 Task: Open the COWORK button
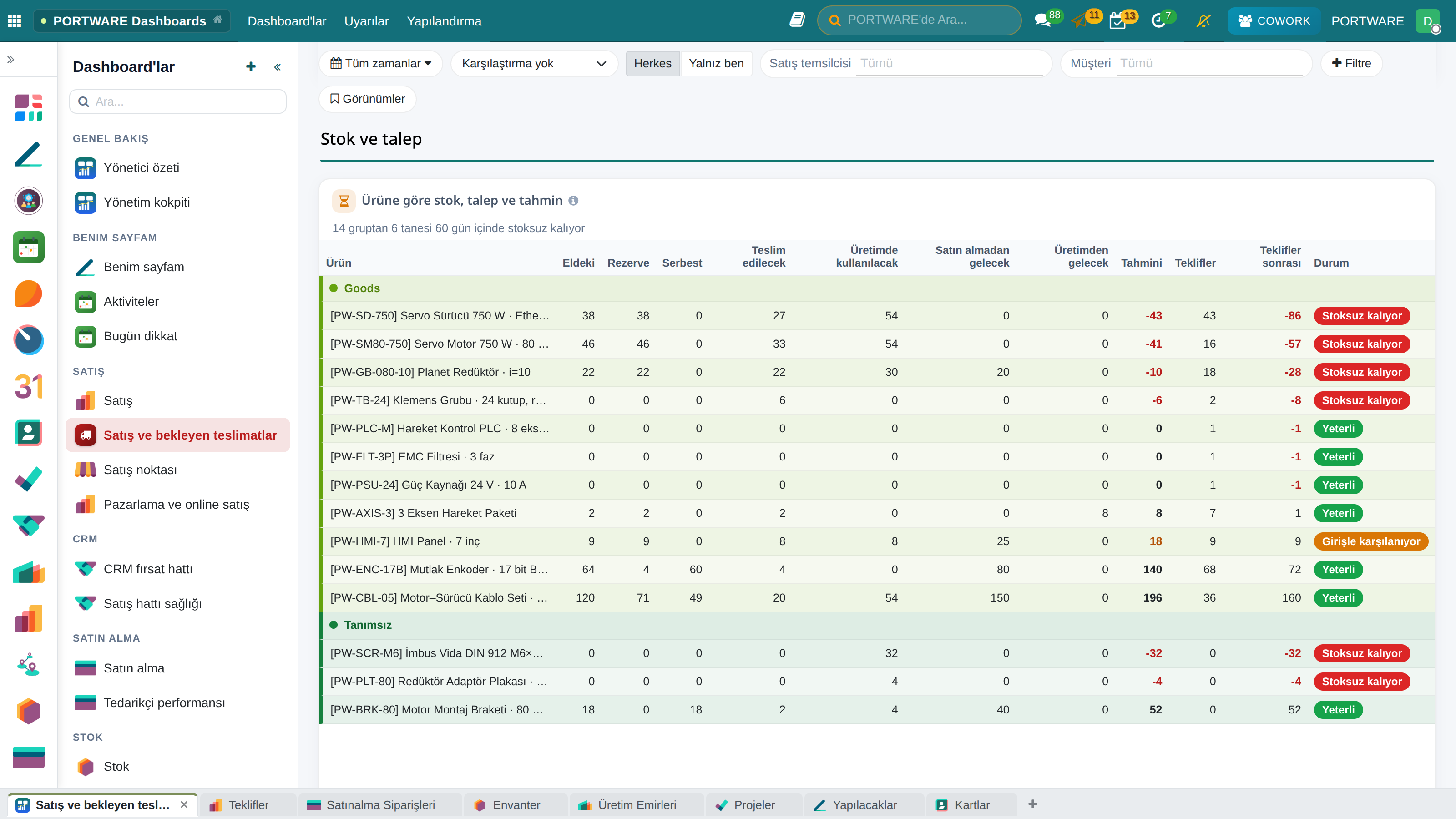click(1274, 21)
